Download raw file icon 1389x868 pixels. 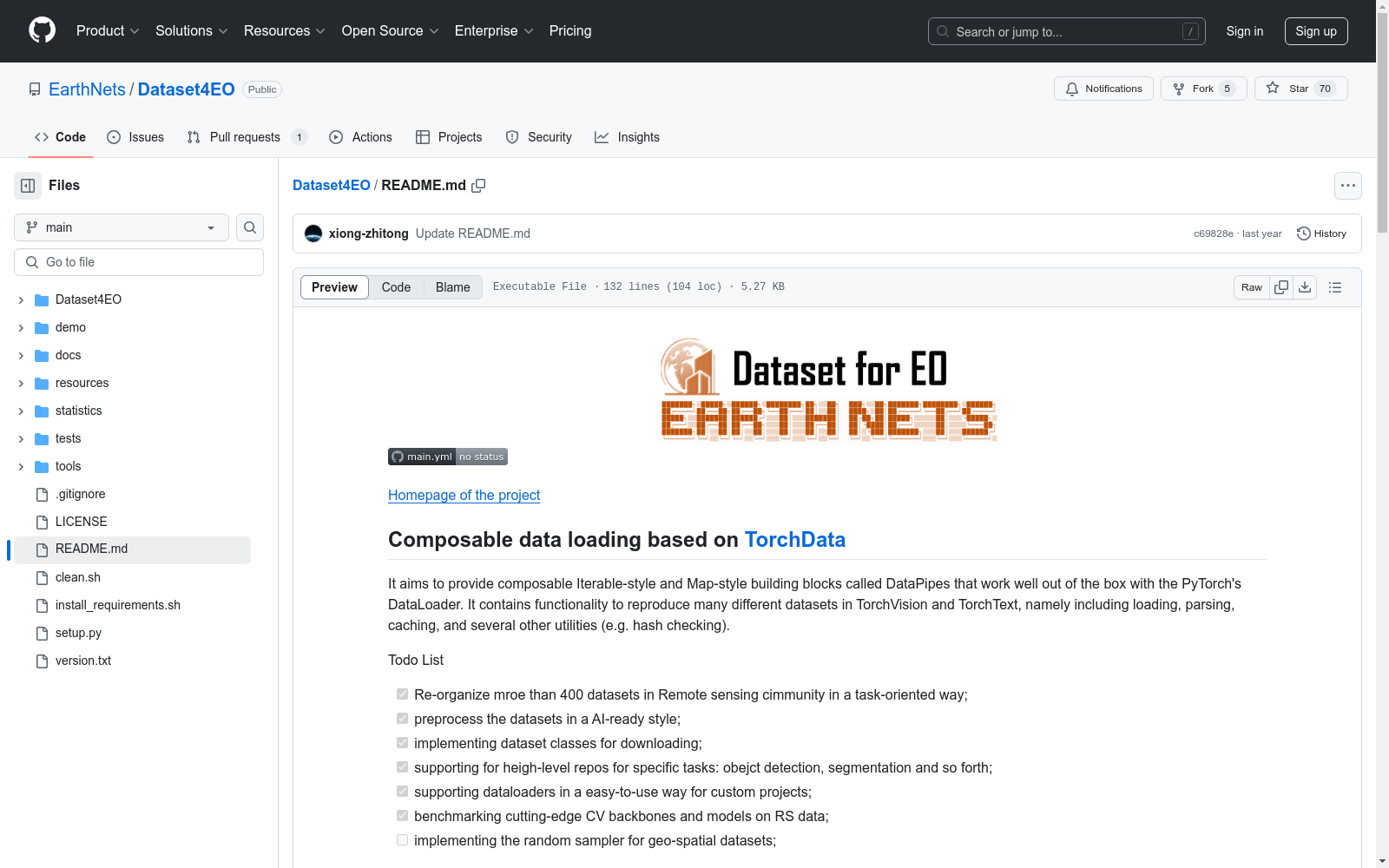[x=1305, y=287]
